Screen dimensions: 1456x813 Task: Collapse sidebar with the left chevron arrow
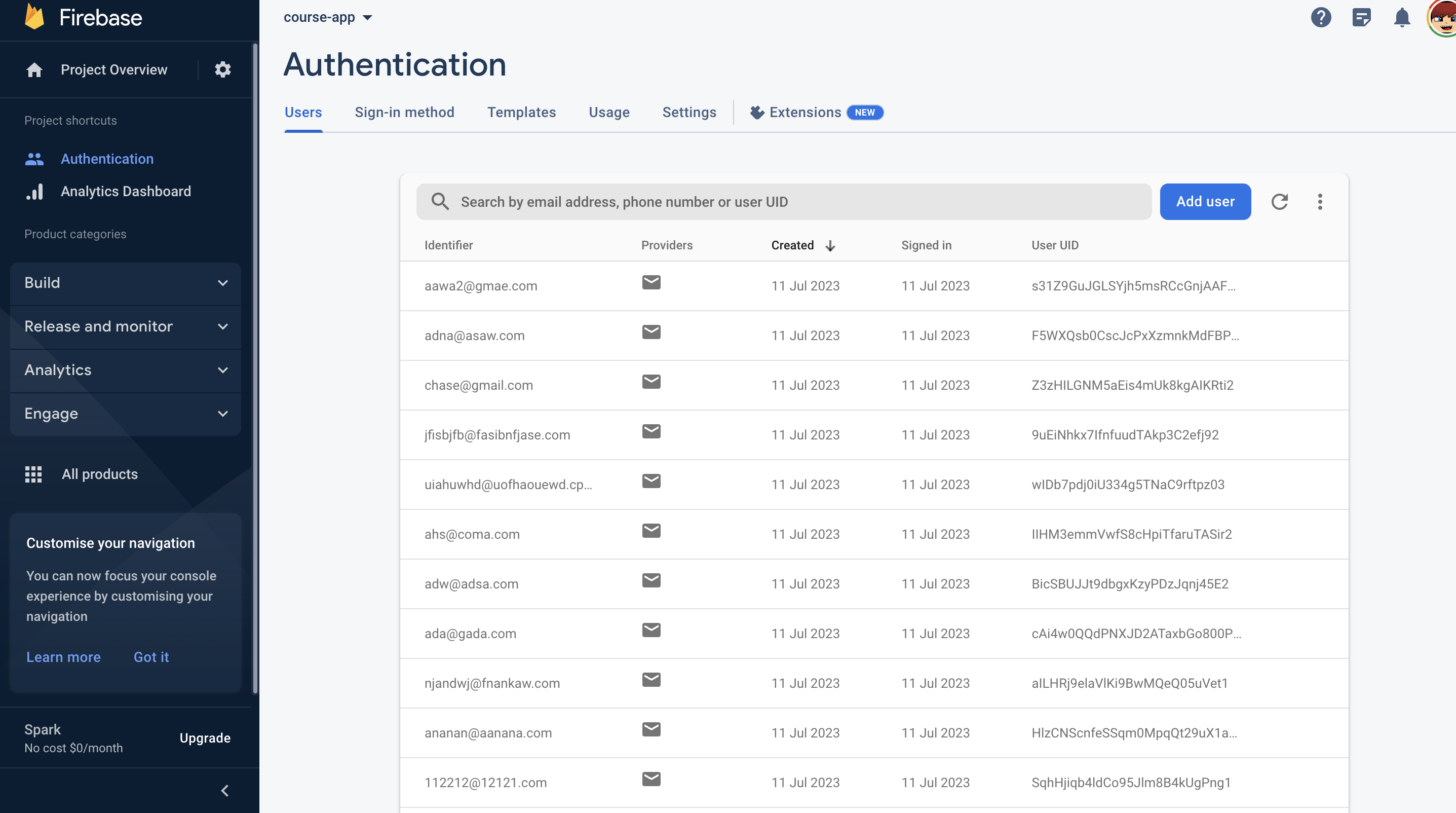coord(225,790)
